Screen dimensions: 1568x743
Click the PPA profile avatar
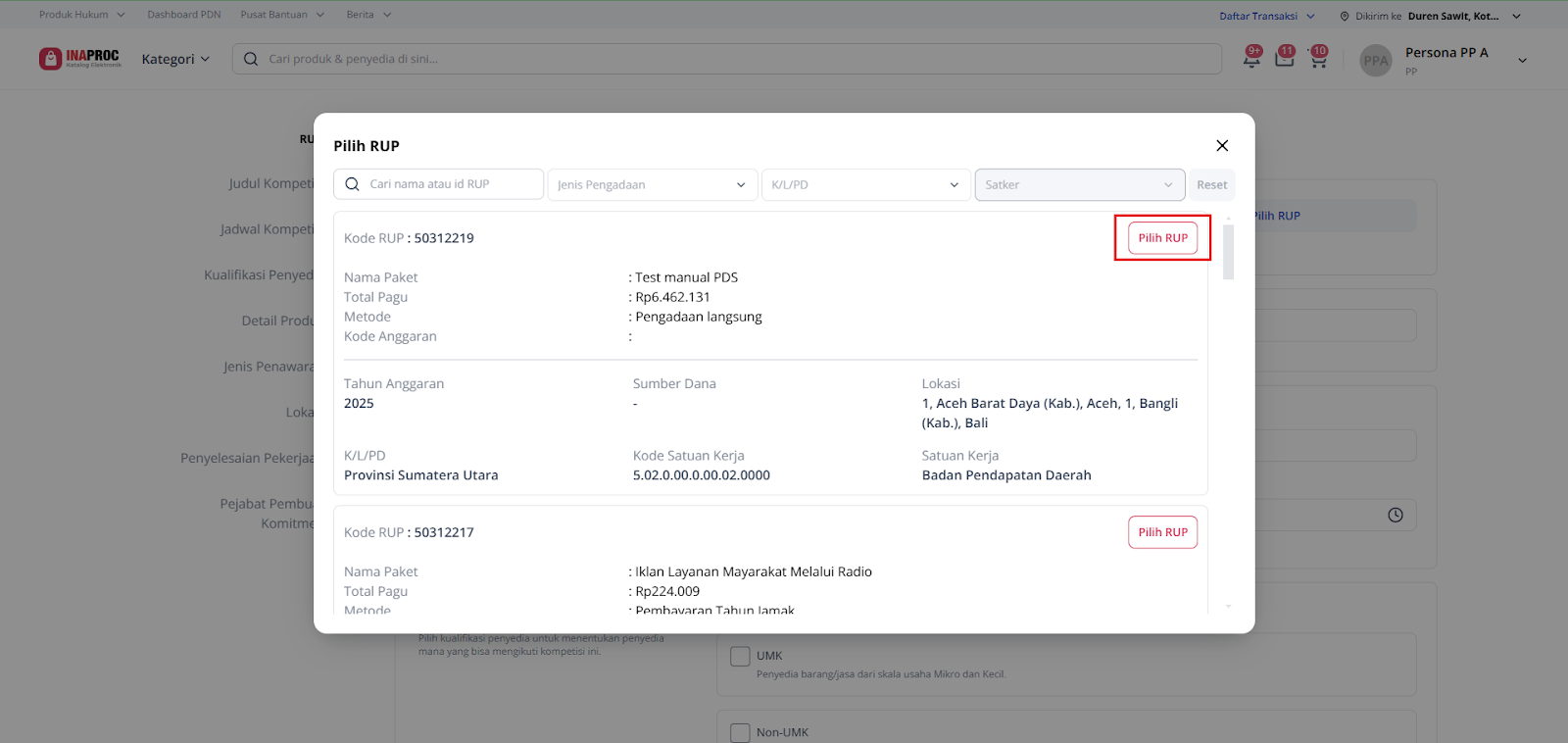(1376, 60)
